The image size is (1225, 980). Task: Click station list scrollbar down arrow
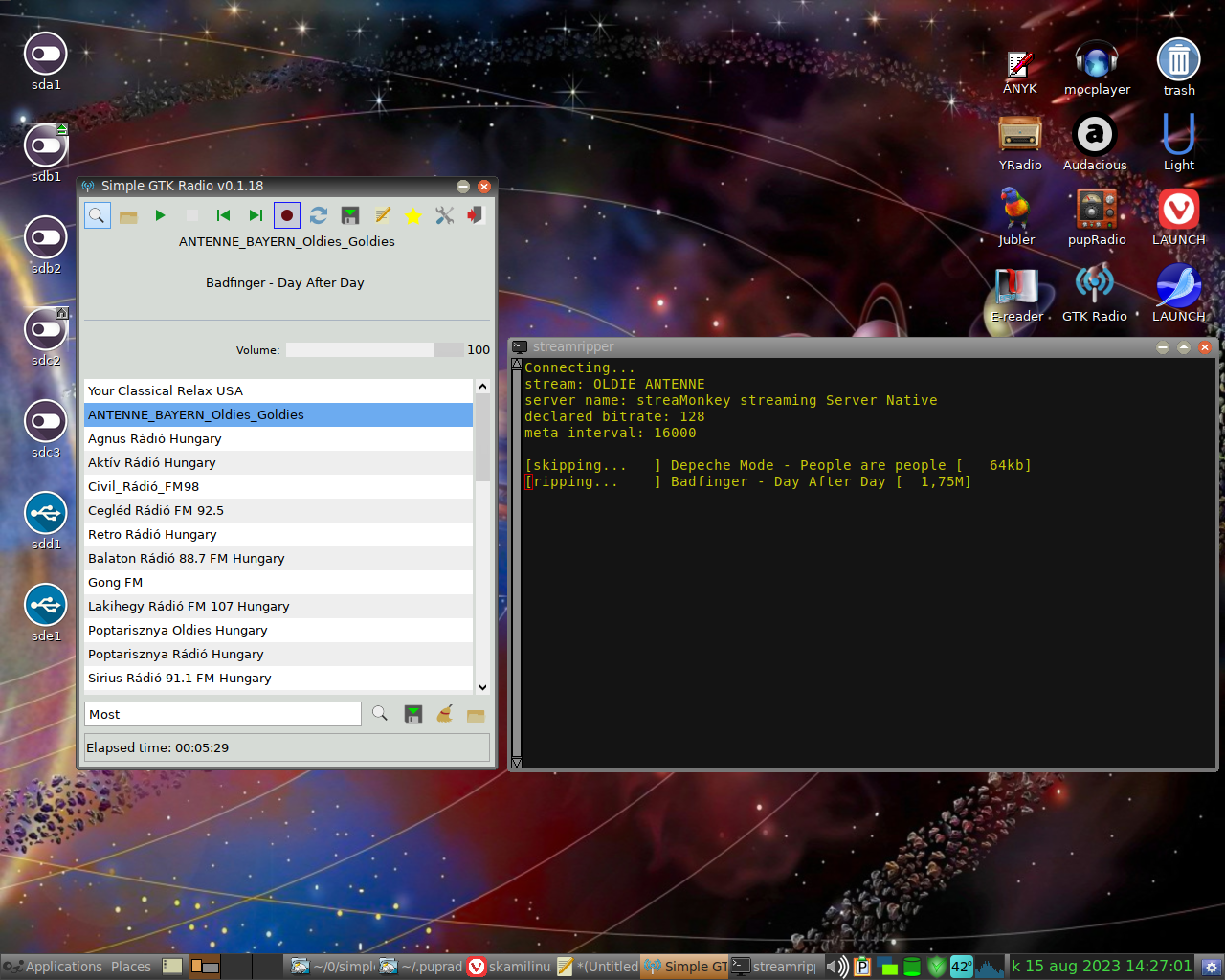click(482, 686)
